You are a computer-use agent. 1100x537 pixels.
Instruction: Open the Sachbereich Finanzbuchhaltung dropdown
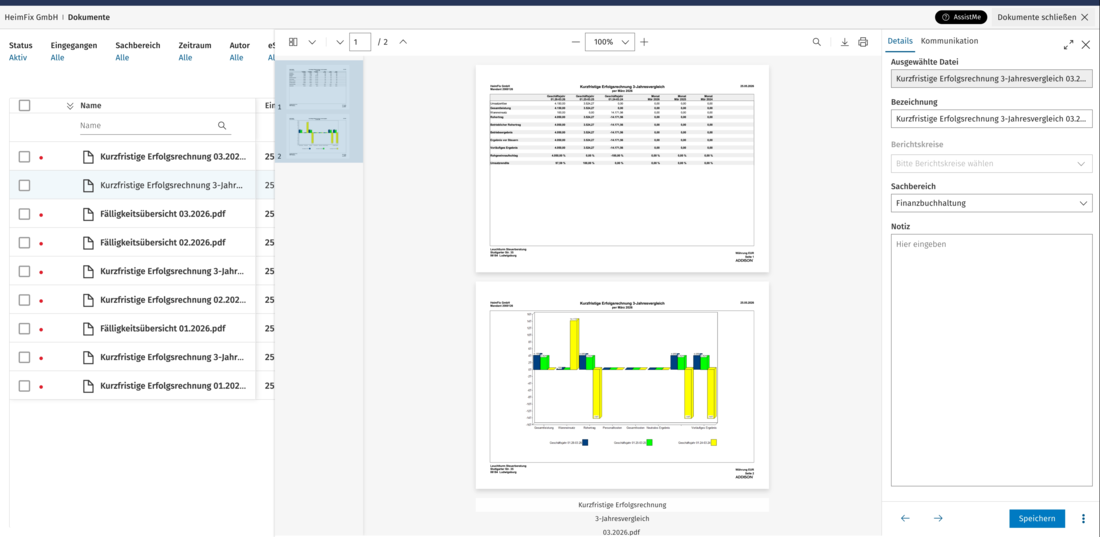coord(991,204)
